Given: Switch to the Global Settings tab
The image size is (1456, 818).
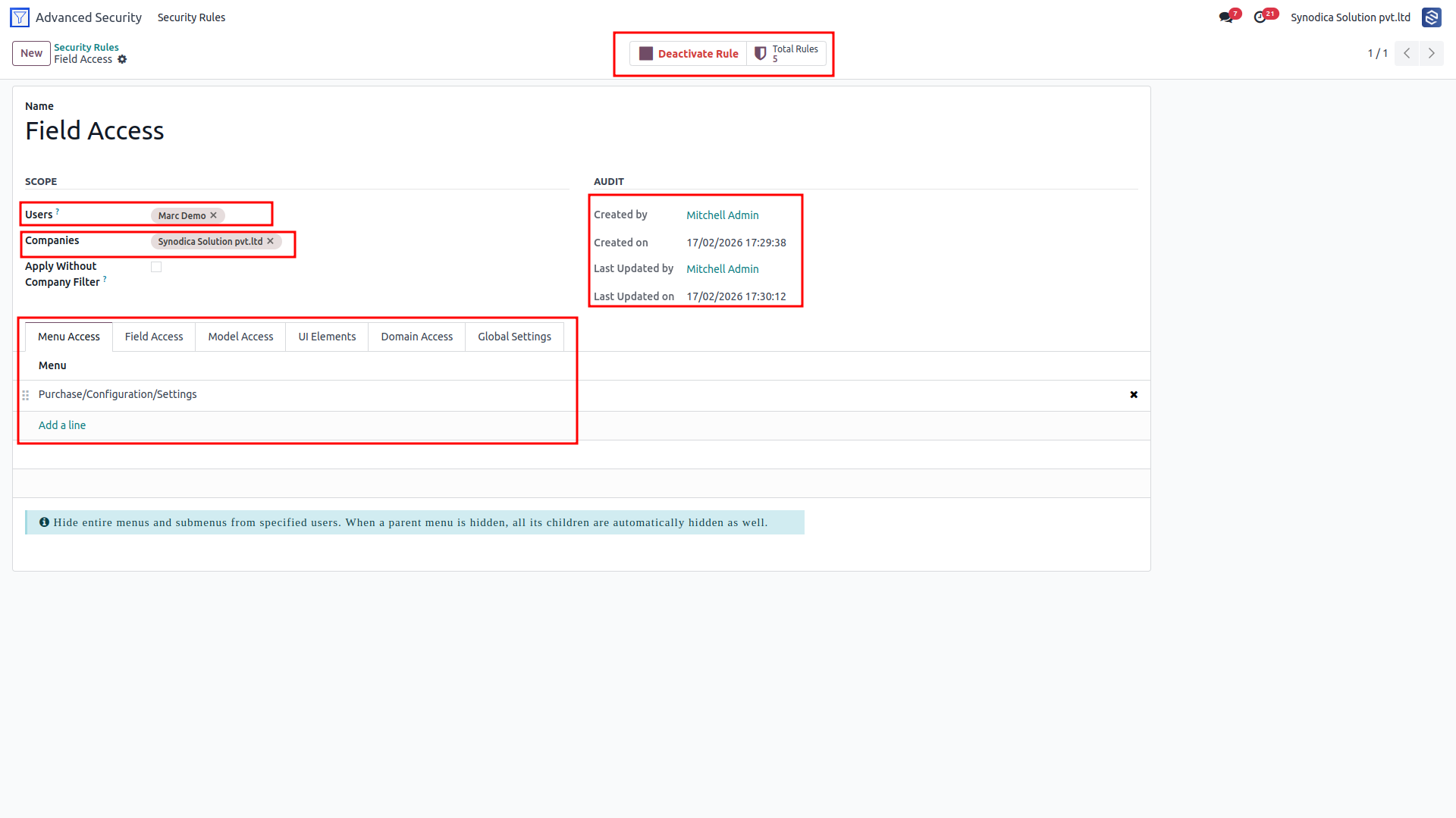Looking at the screenshot, I should [514, 337].
